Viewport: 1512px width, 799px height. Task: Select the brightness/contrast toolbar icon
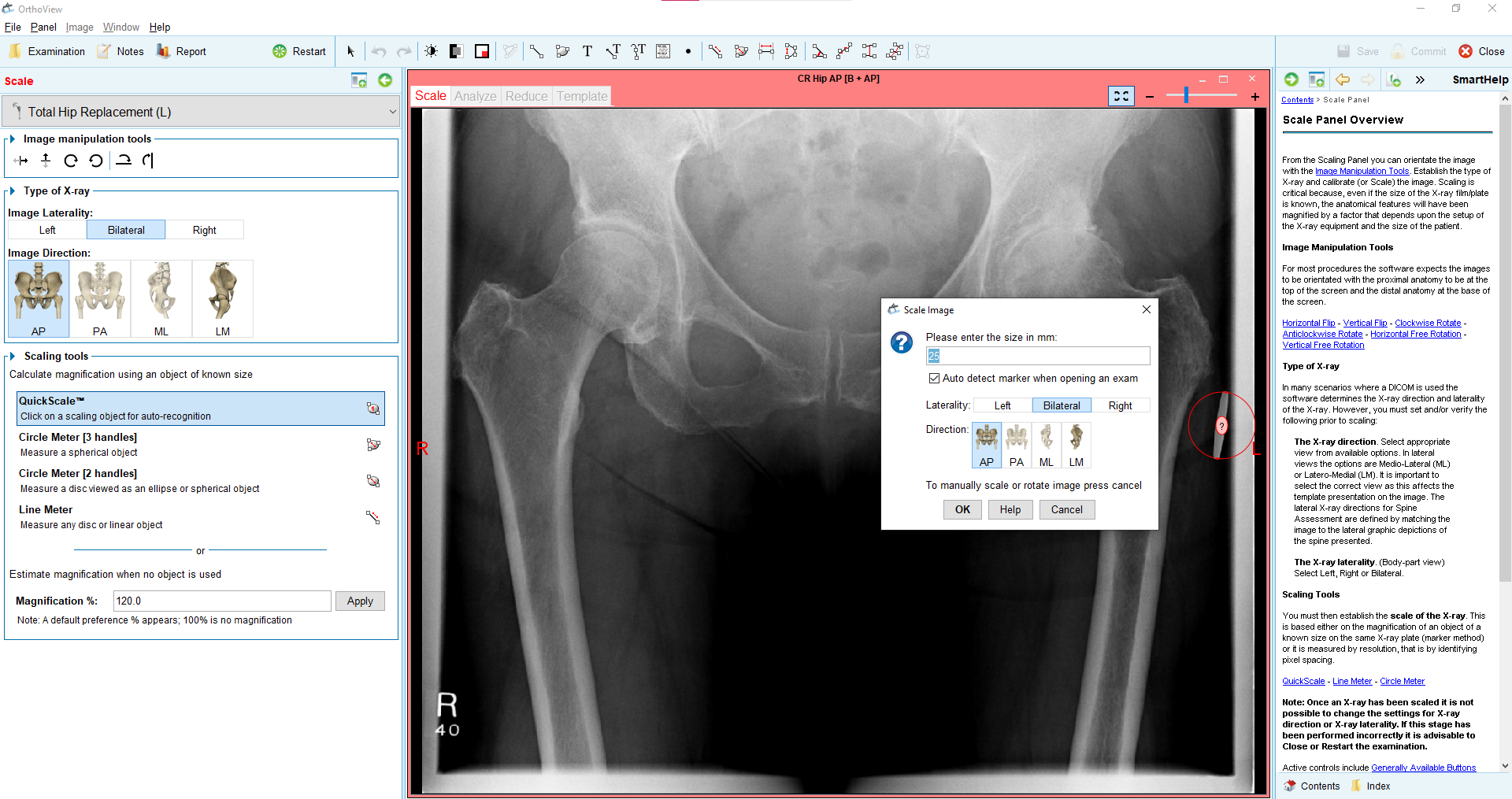pos(431,52)
